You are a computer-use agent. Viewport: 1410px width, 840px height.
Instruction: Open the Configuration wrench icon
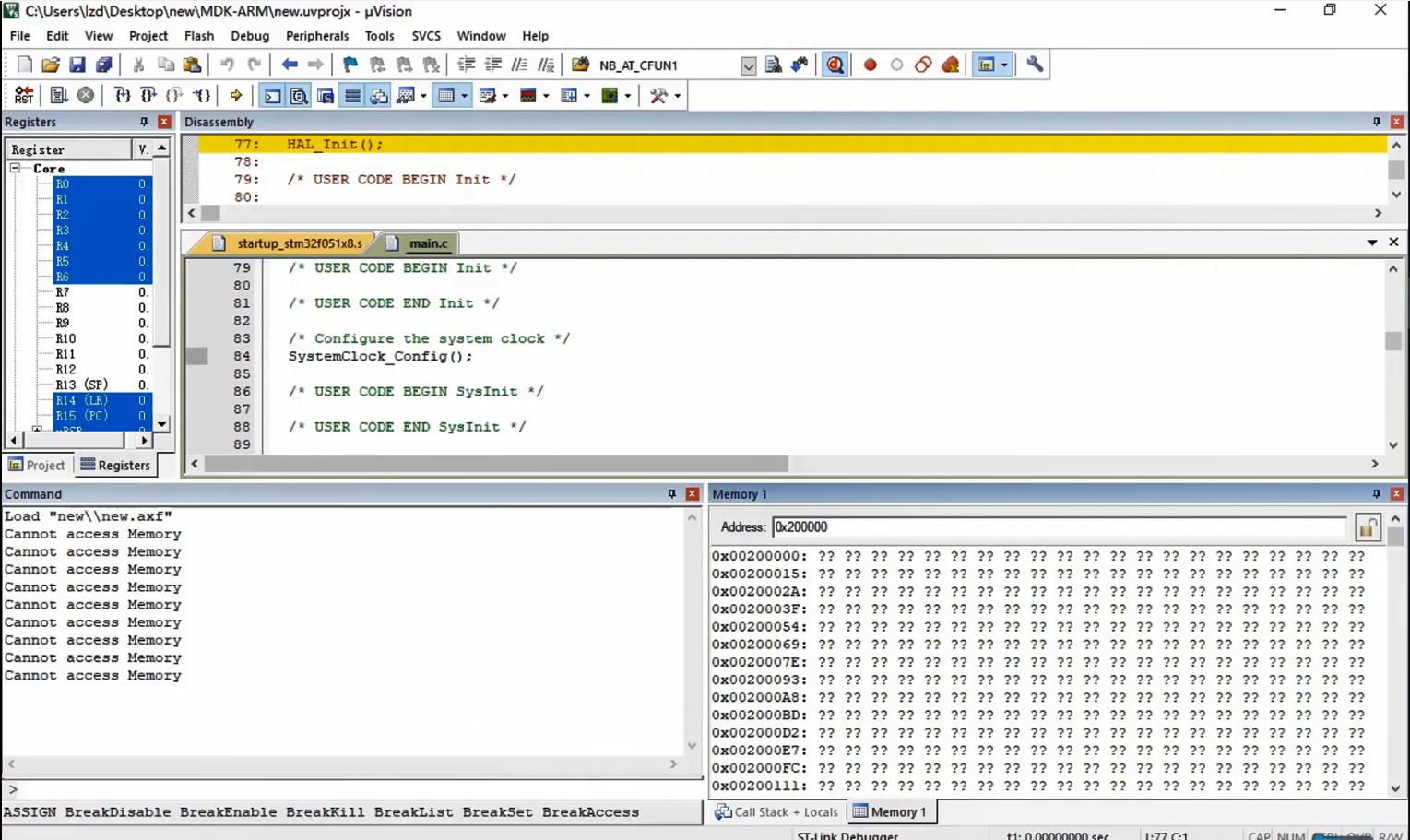(x=1035, y=65)
